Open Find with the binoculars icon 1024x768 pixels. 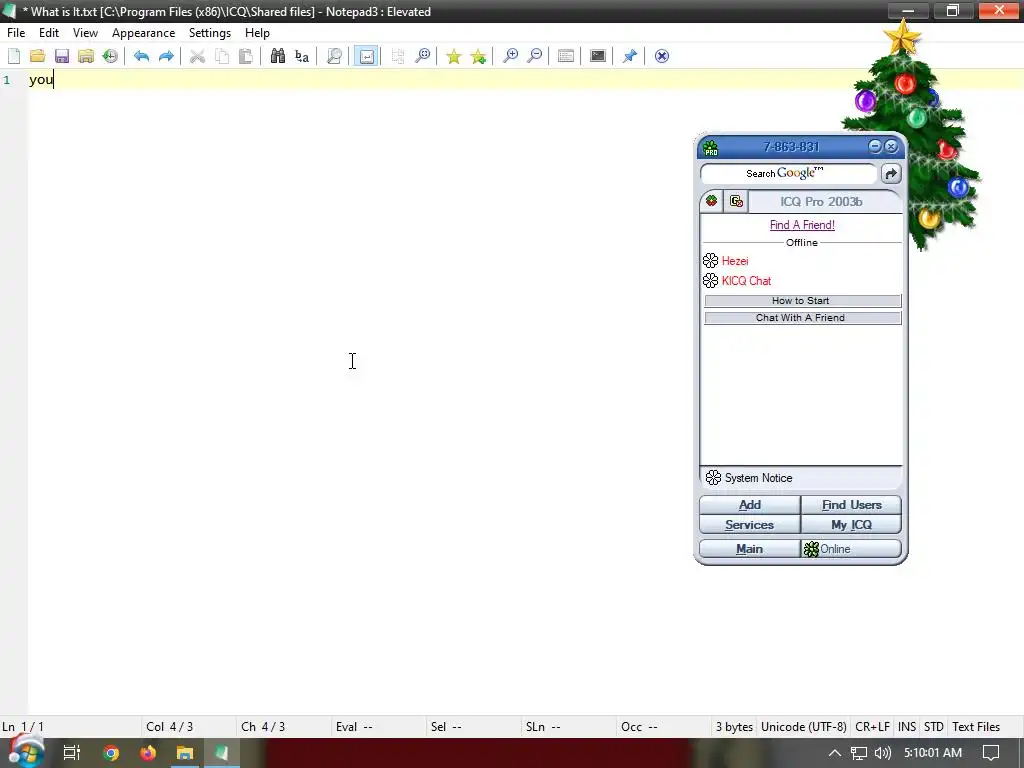(278, 56)
